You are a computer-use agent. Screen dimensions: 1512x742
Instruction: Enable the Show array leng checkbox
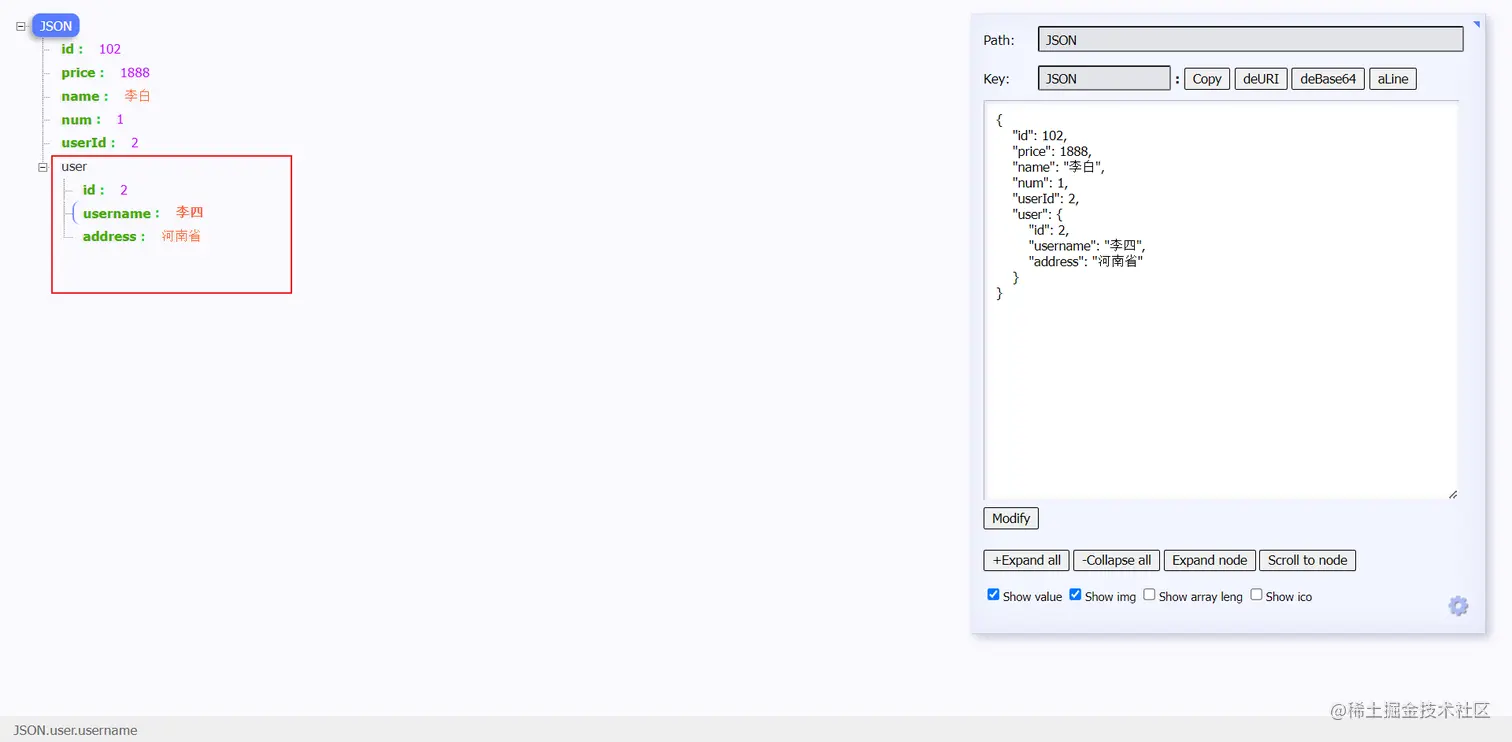[1149, 594]
